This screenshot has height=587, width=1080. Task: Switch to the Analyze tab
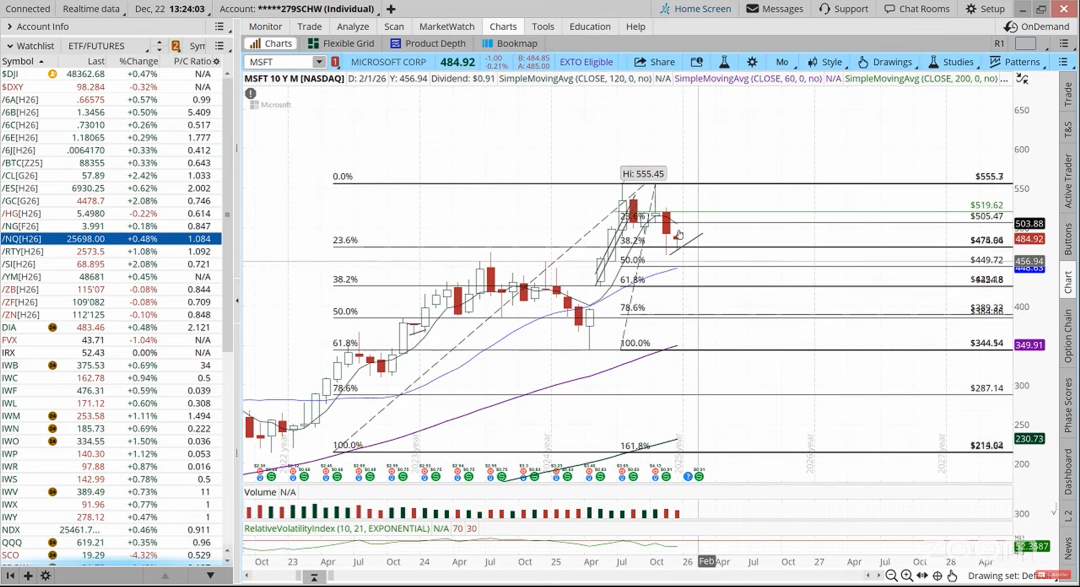point(353,26)
